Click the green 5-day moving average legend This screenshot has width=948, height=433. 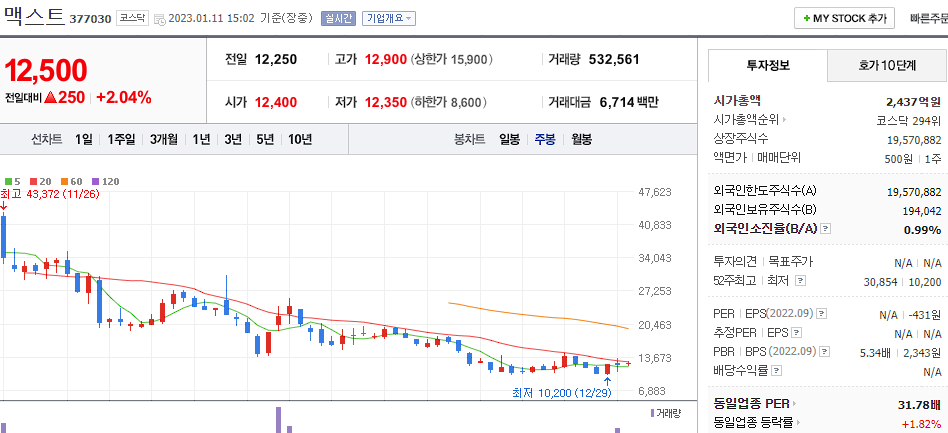[x=13, y=181]
